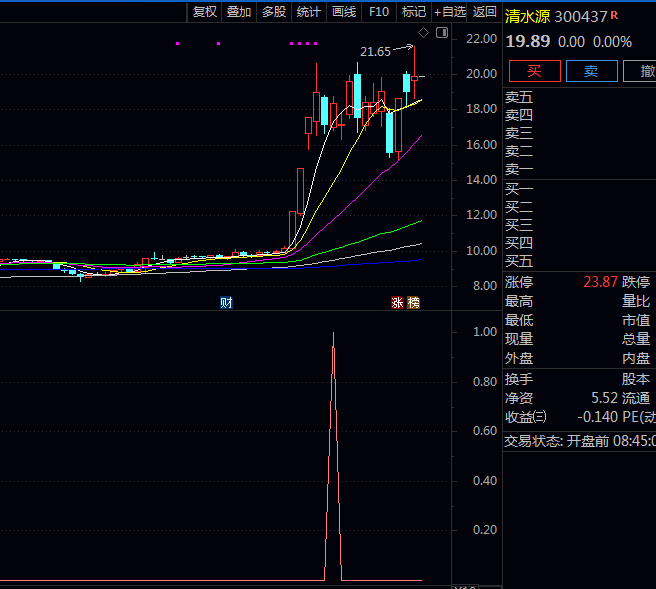Open F10 company information
Screen dimensions: 656x589
tap(379, 12)
